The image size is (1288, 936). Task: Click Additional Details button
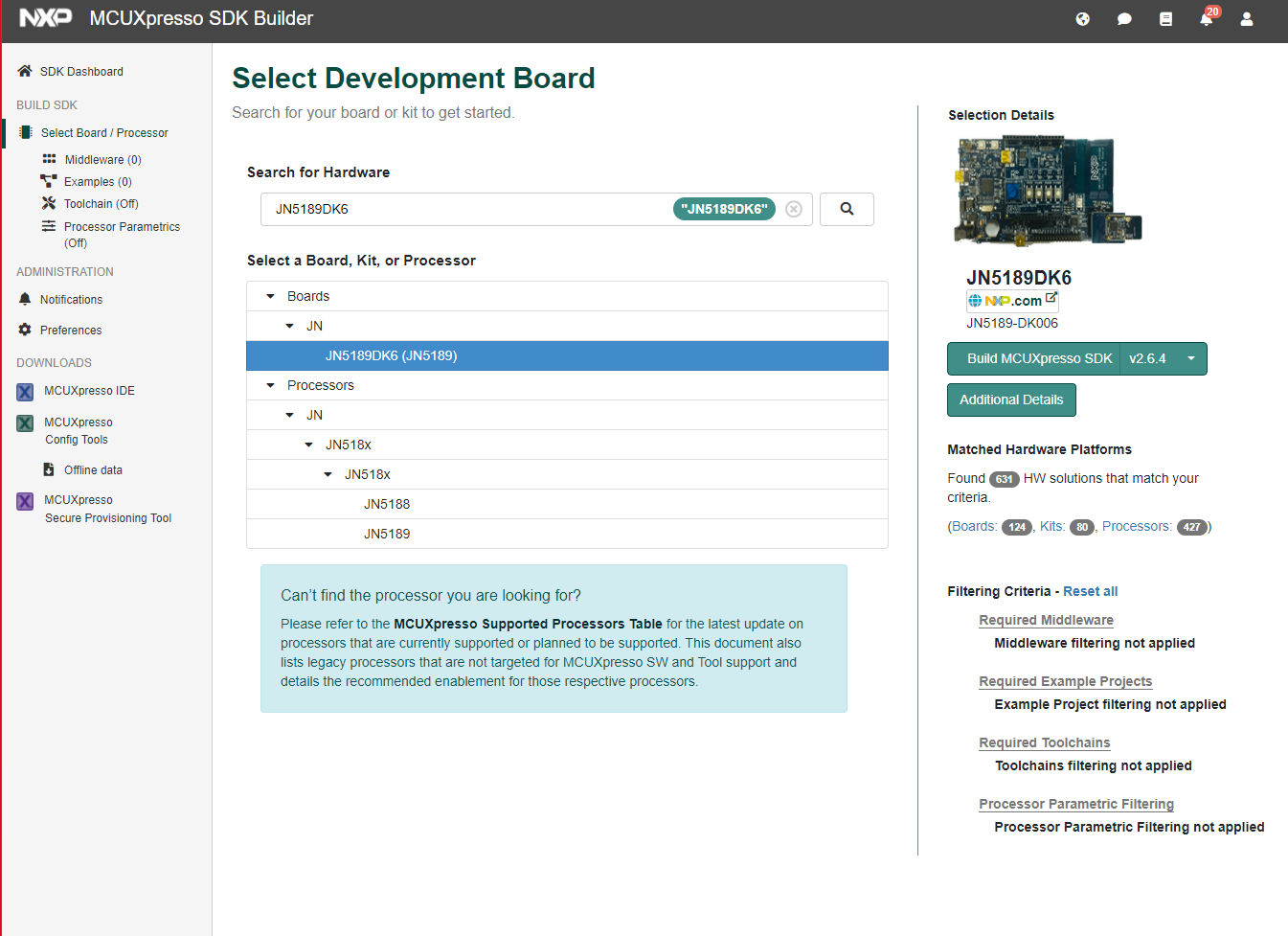pos(1011,400)
